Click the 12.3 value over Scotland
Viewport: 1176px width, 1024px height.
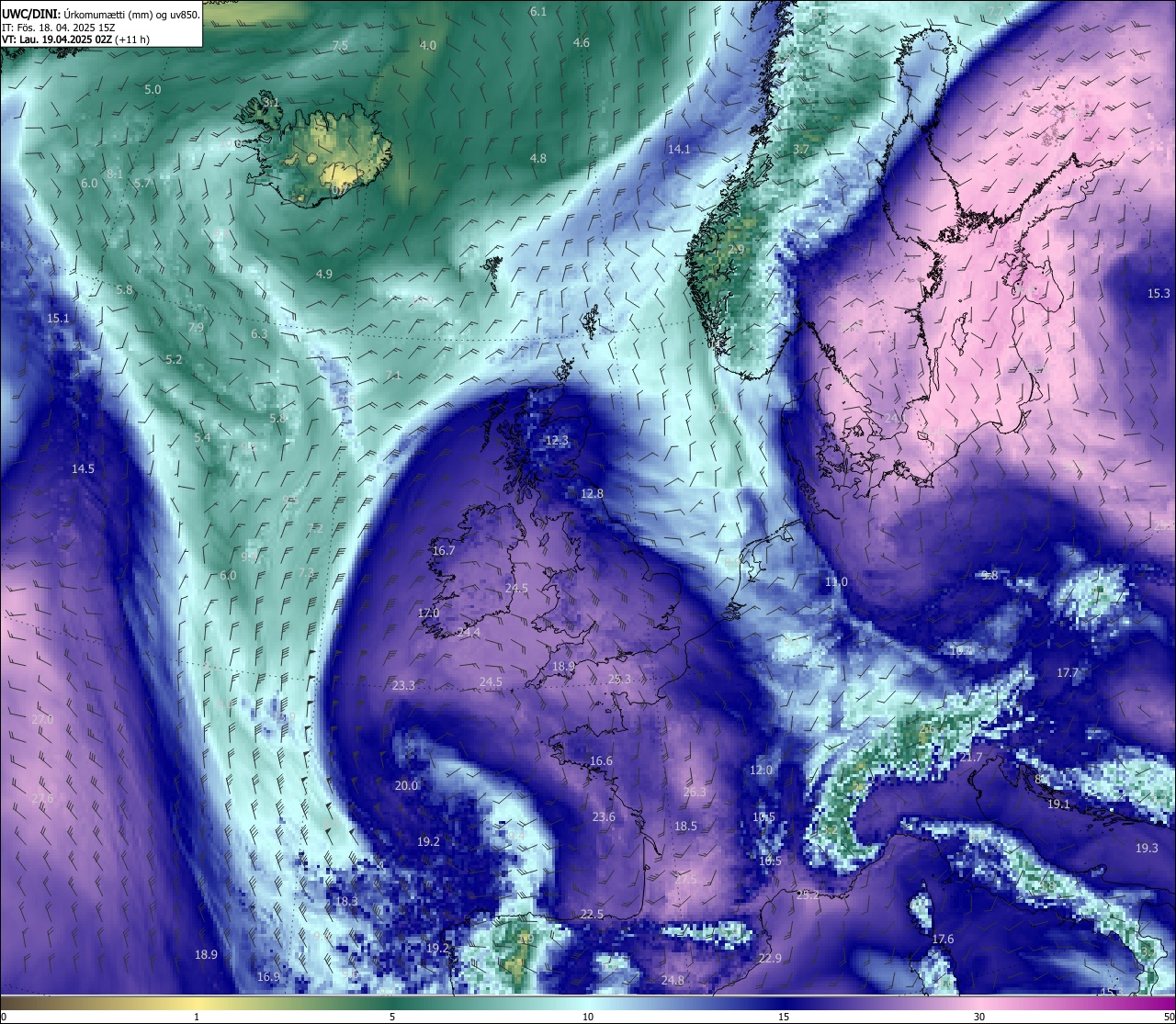pos(558,440)
